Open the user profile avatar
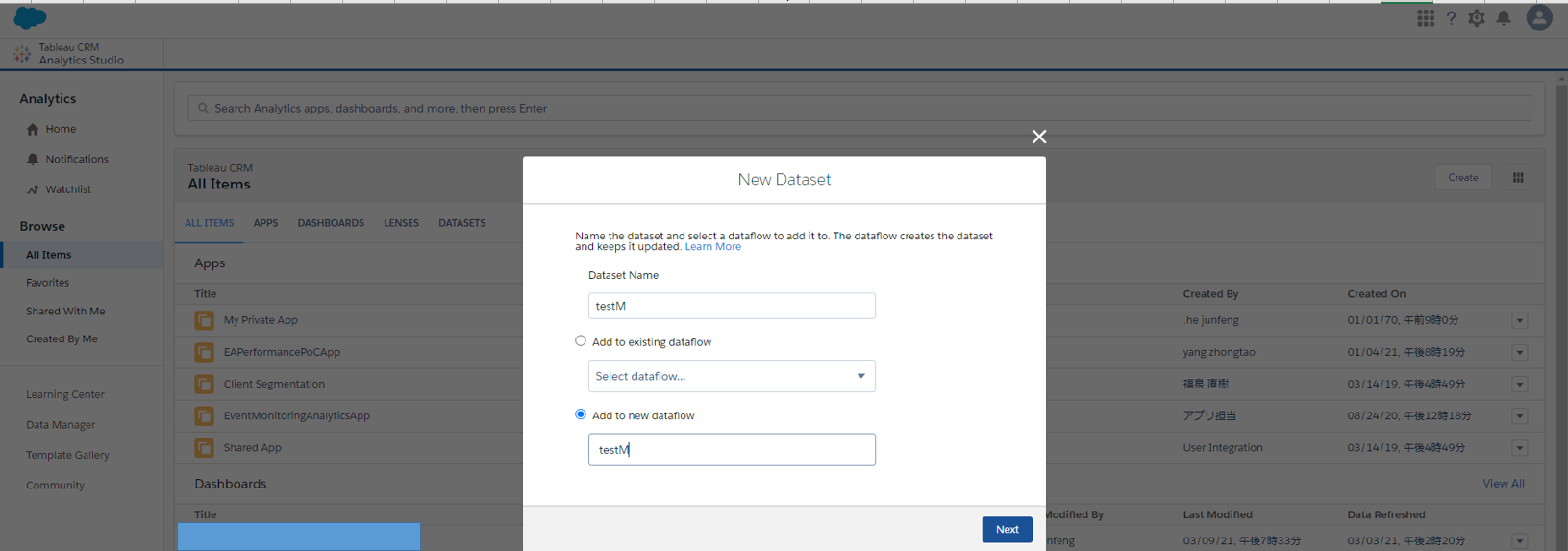This screenshot has height=551, width=1568. tap(1538, 17)
